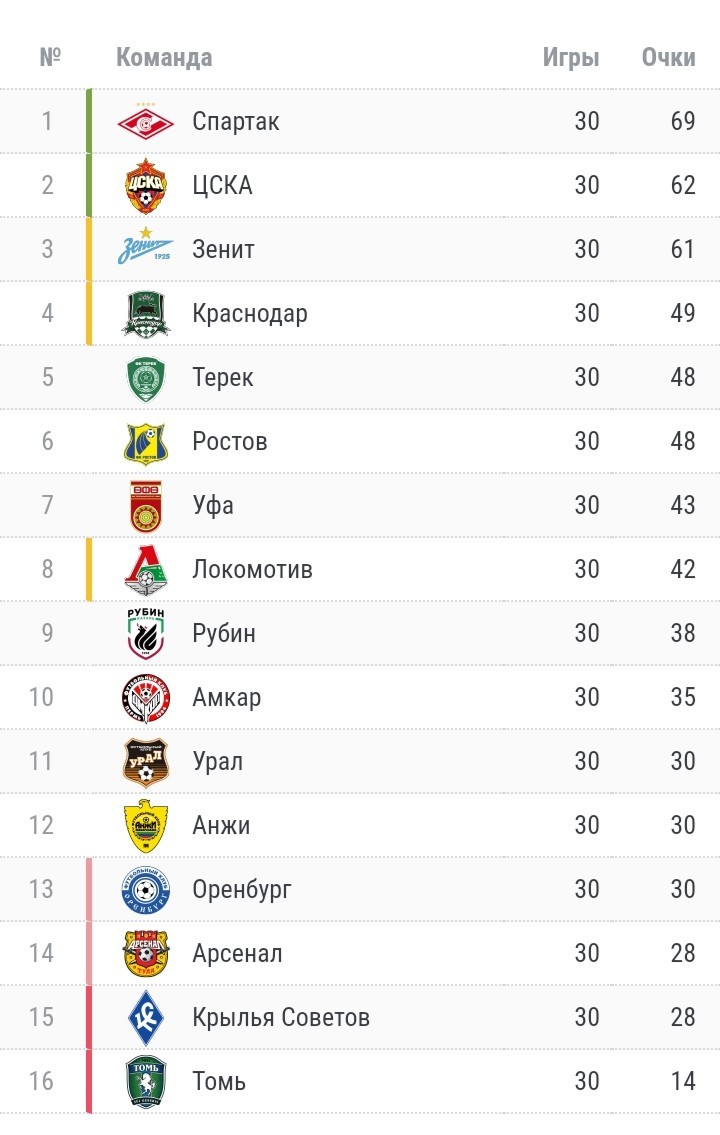The width and height of the screenshot is (720, 1135).
Task: Click the Orenburg blue round logo
Action: pyautogui.click(x=145, y=890)
